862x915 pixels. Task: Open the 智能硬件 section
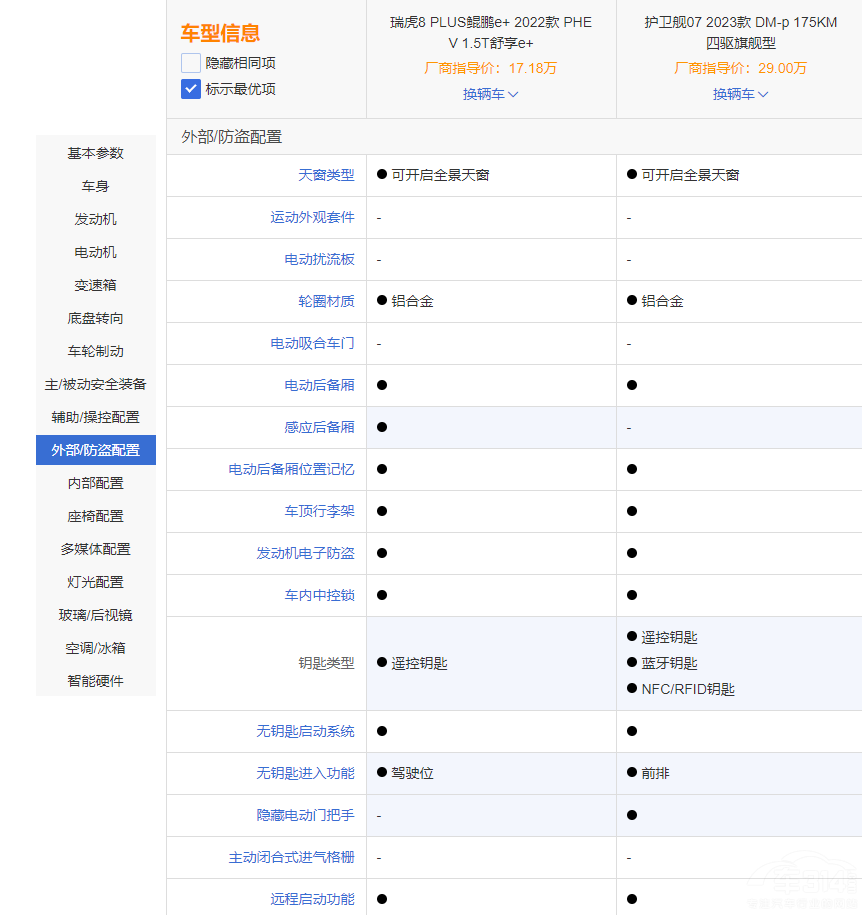click(95, 680)
